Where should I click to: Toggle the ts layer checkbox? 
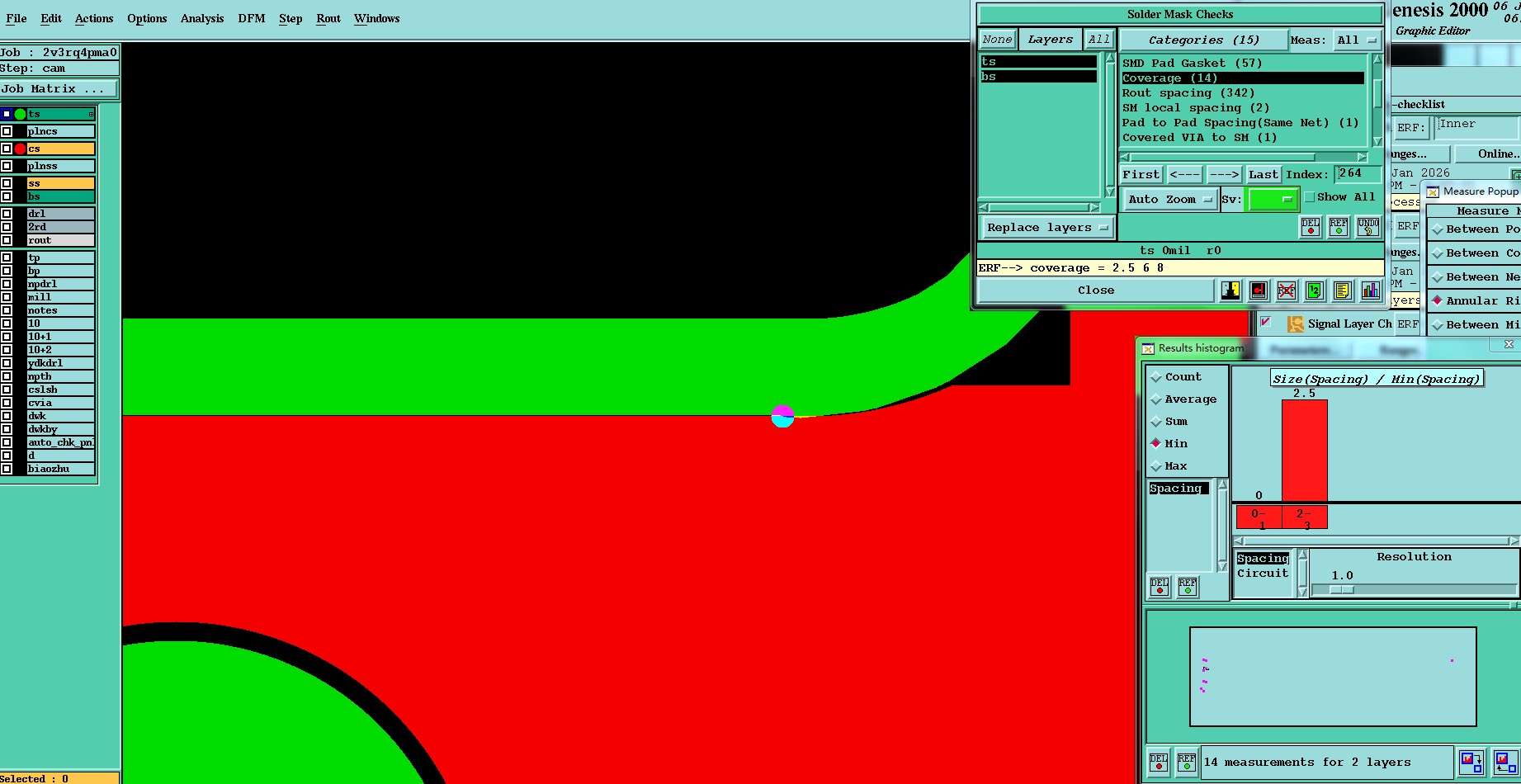click(7, 114)
